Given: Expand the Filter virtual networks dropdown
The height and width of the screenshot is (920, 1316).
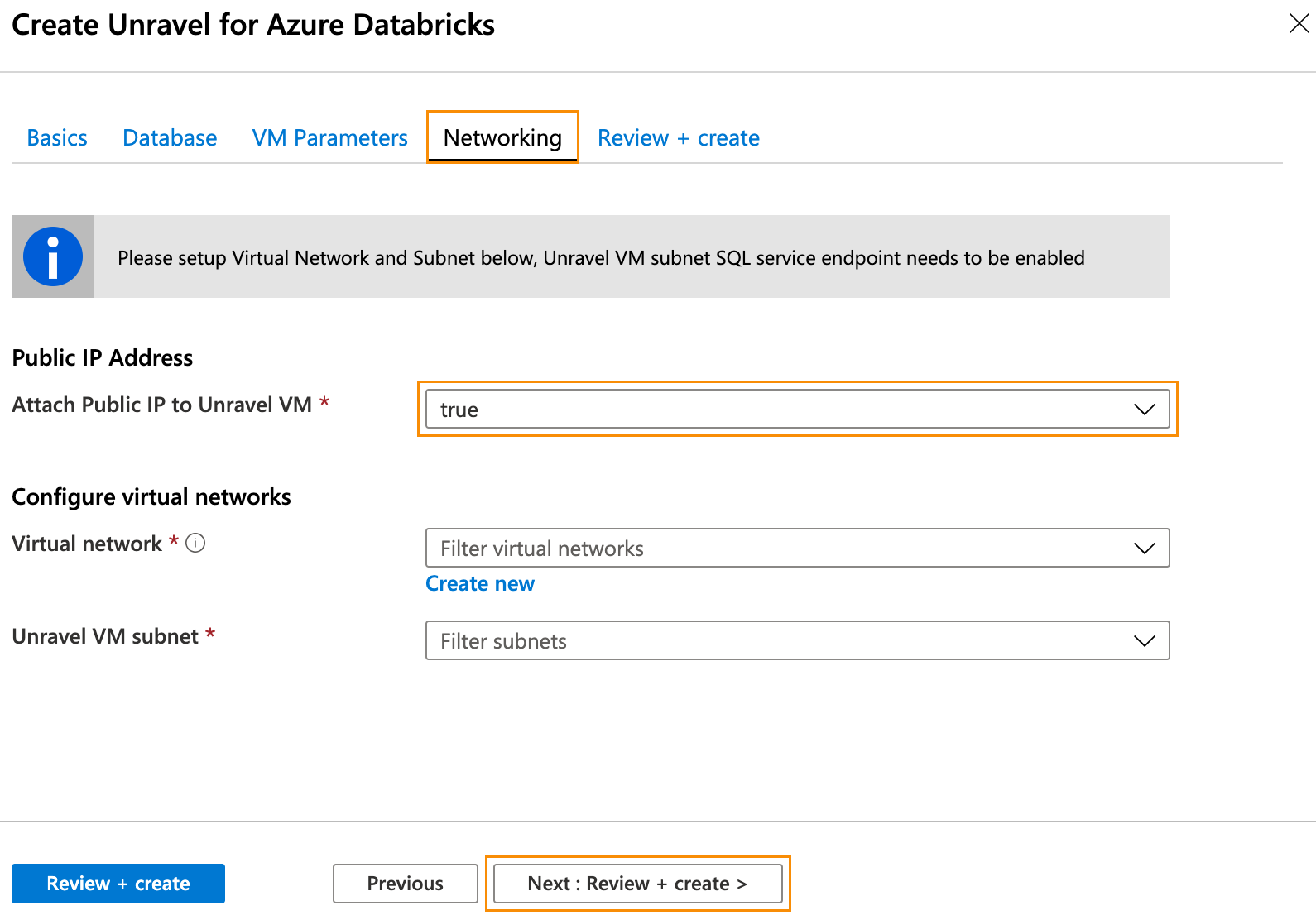Looking at the screenshot, I should (x=797, y=548).
